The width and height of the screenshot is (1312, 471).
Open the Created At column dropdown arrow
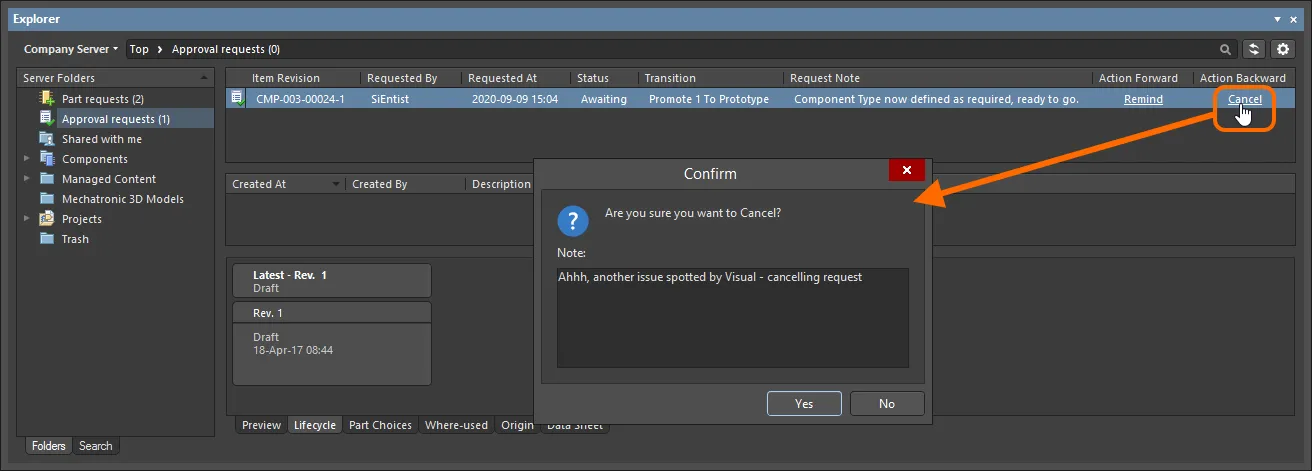pyautogui.click(x=335, y=184)
